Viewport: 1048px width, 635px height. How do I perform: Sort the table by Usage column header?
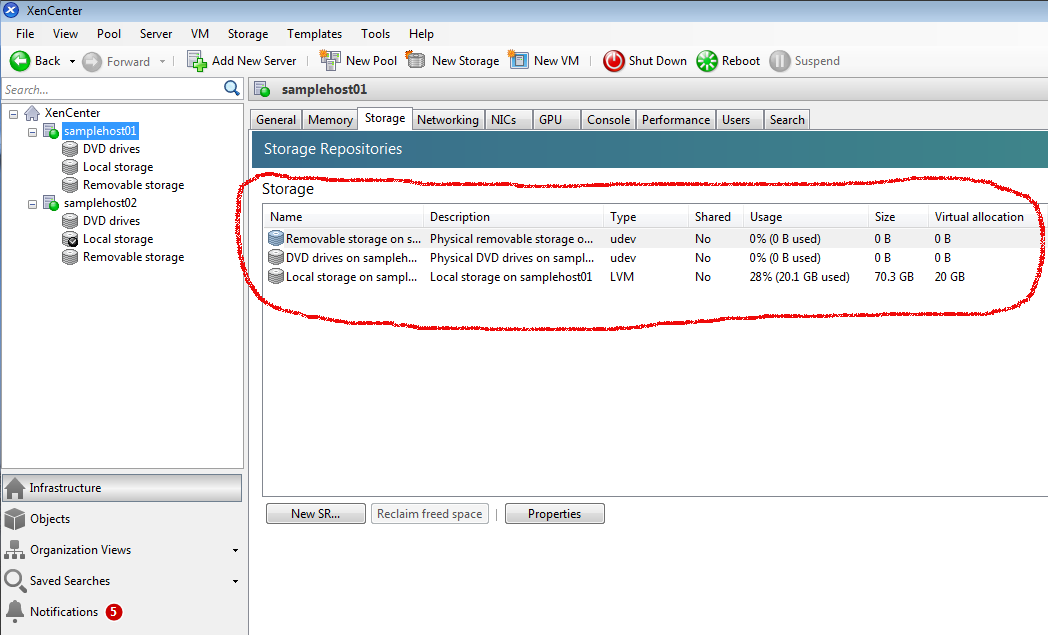coord(766,217)
